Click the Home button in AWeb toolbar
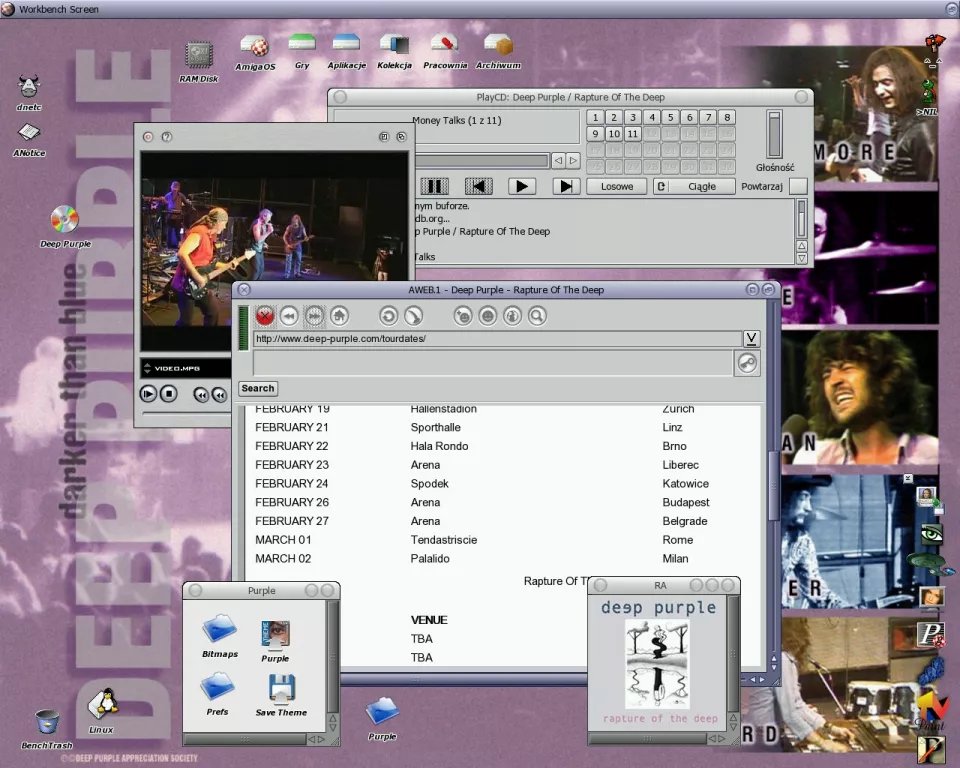This screenshot has width=960, height=768. 339,316
